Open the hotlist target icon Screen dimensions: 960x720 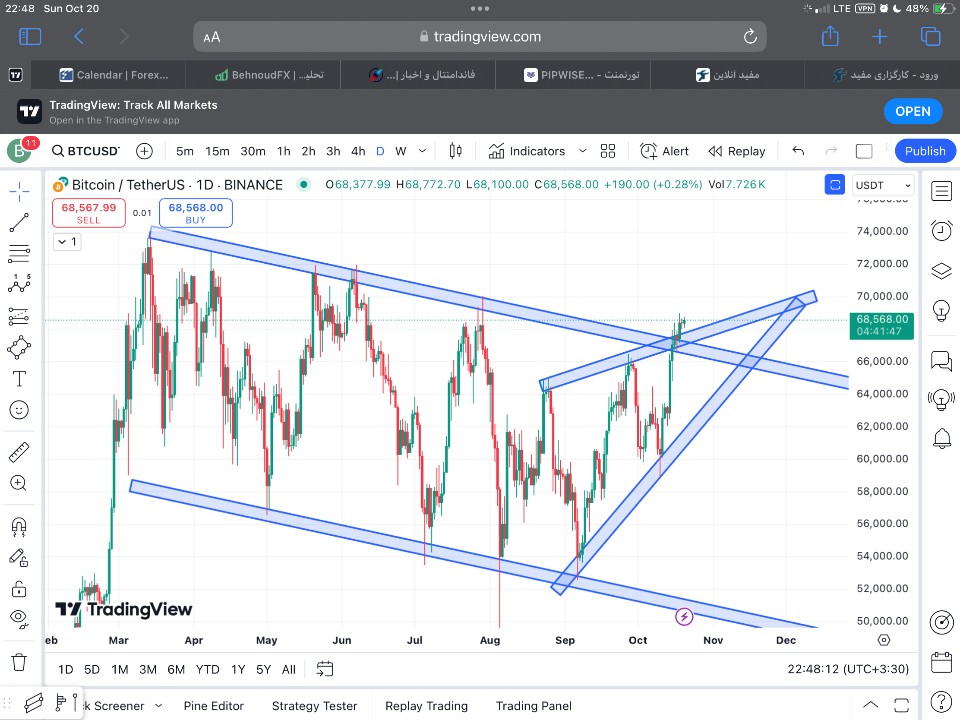click(x=941, y=623)
